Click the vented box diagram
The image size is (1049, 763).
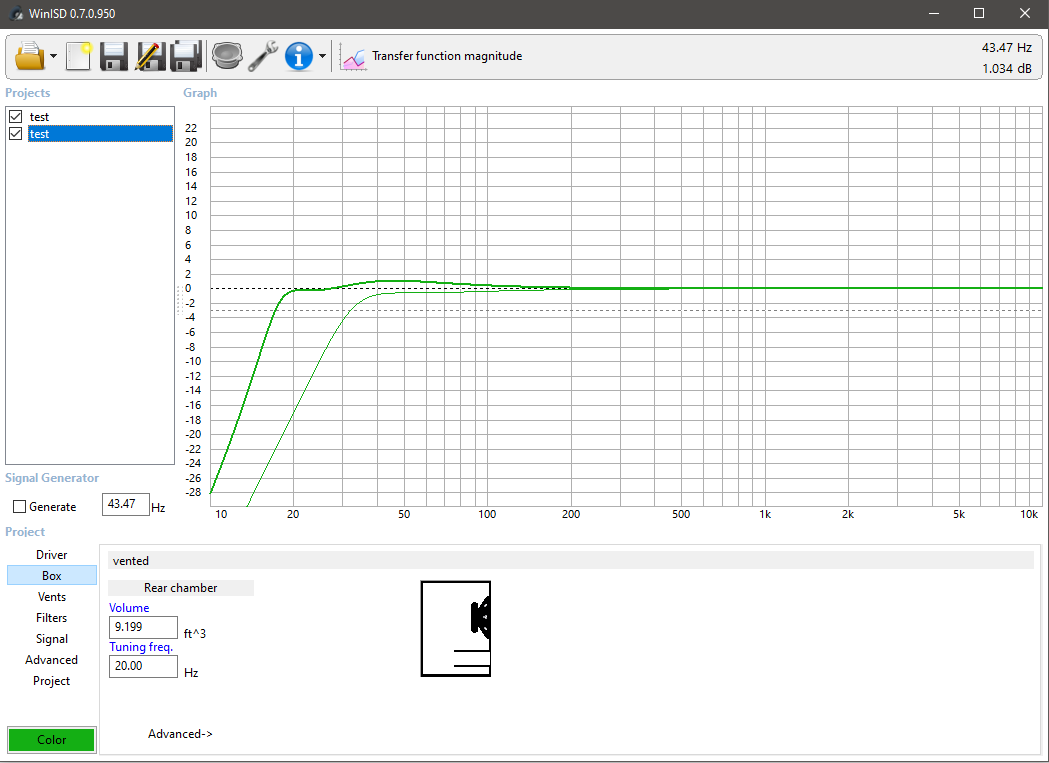click(x=456, y=628)
